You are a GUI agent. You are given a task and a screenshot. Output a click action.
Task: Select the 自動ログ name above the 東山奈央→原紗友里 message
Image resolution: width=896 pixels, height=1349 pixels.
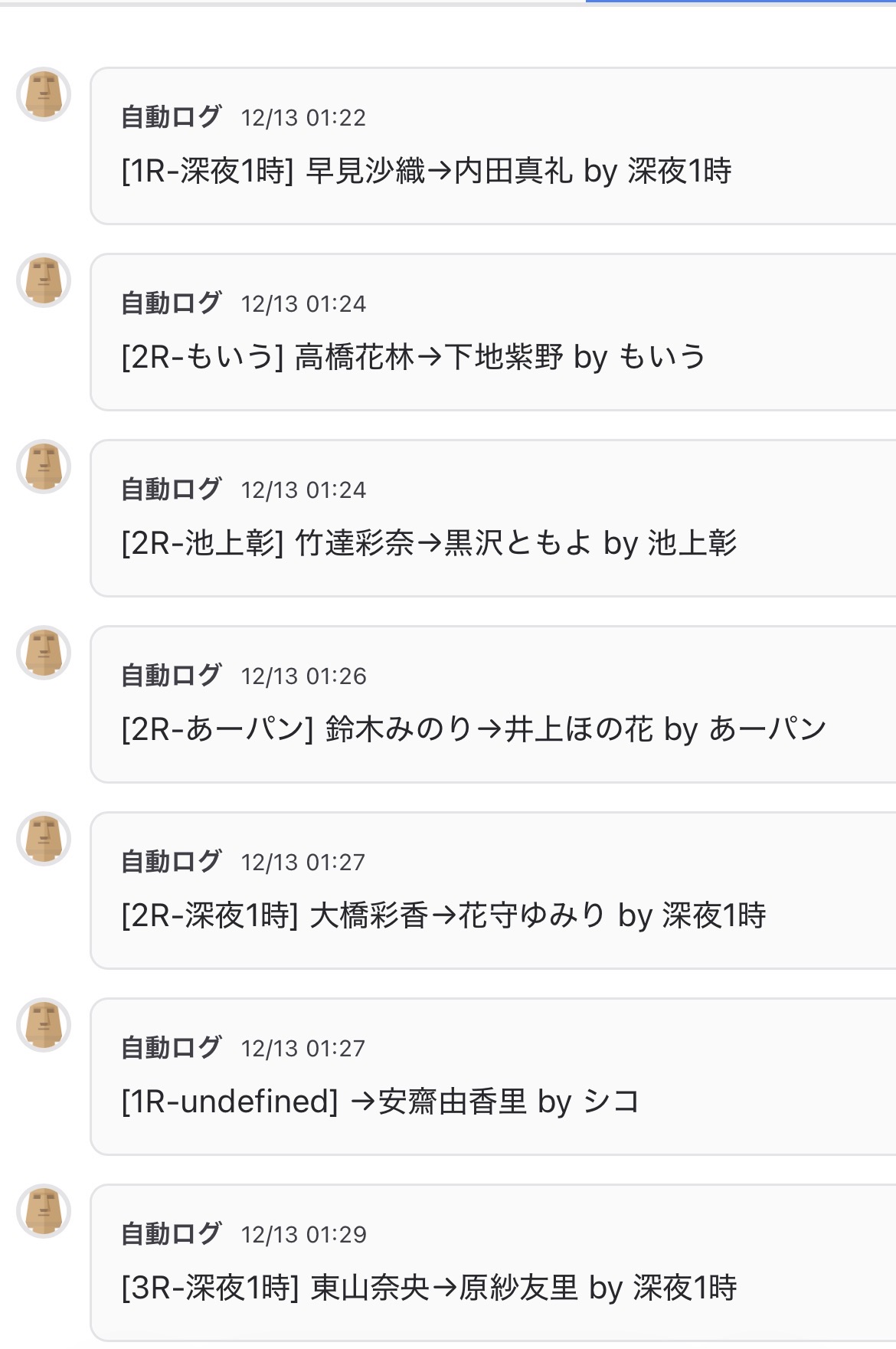171,1234
